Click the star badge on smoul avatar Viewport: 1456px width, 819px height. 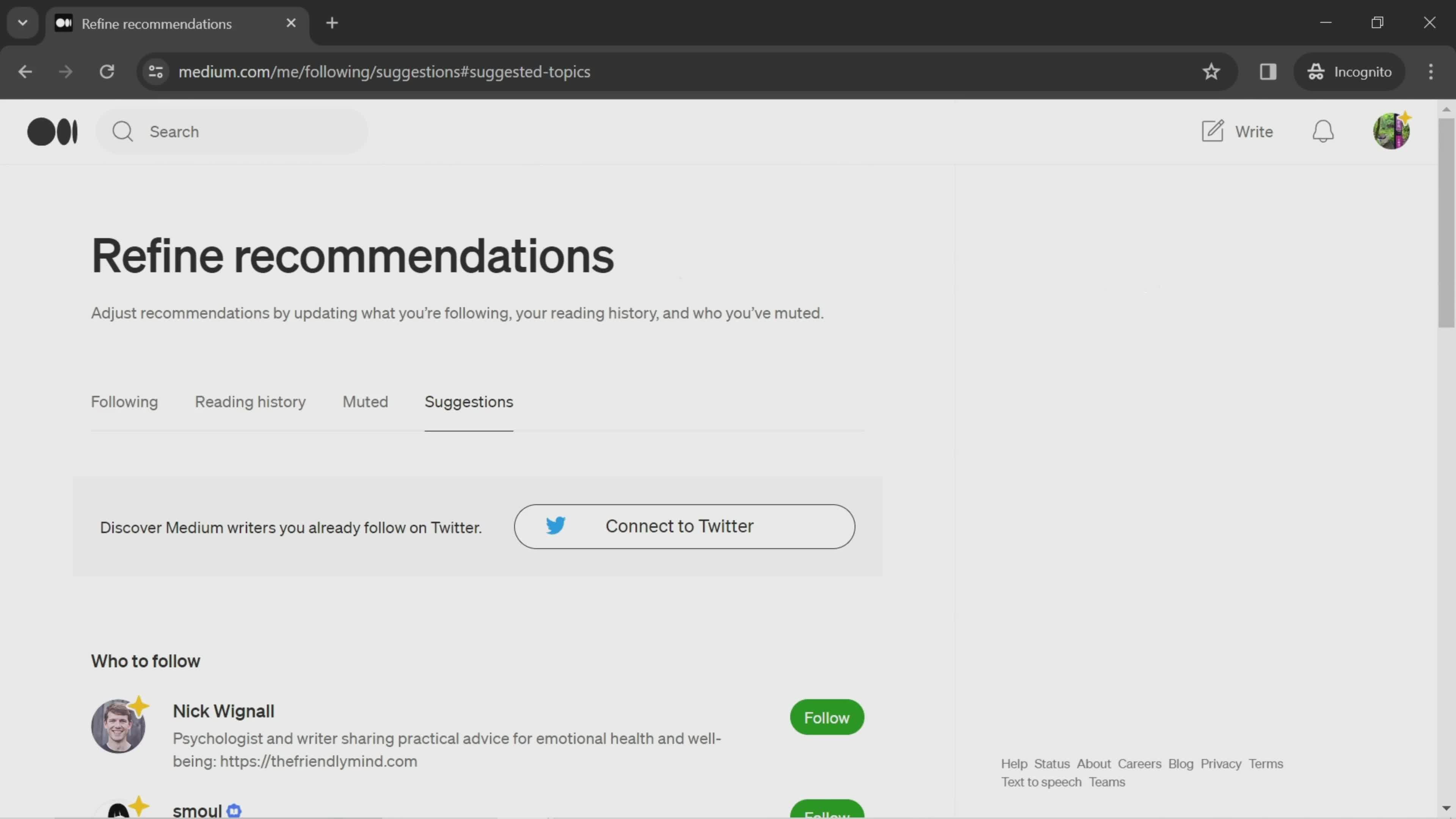[139, 805]
